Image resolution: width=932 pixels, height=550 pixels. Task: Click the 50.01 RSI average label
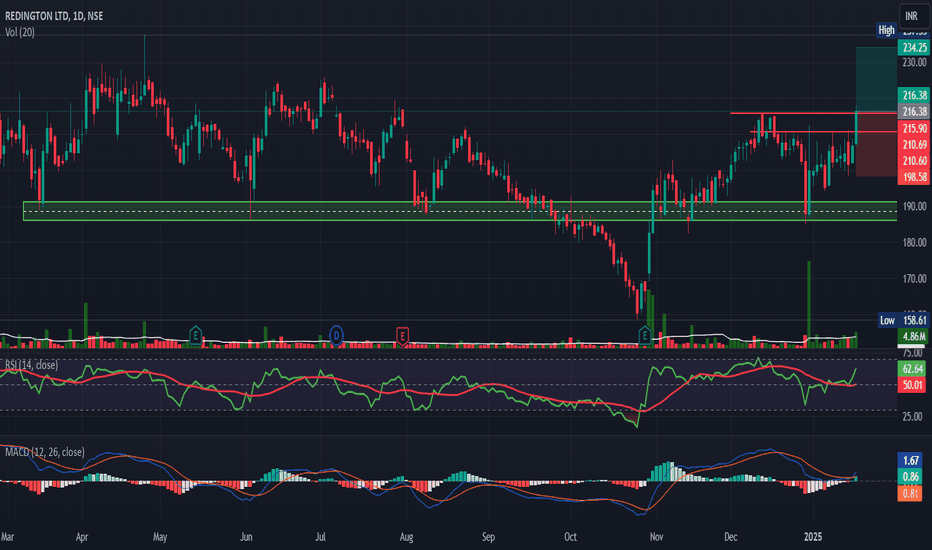[912, 385]
